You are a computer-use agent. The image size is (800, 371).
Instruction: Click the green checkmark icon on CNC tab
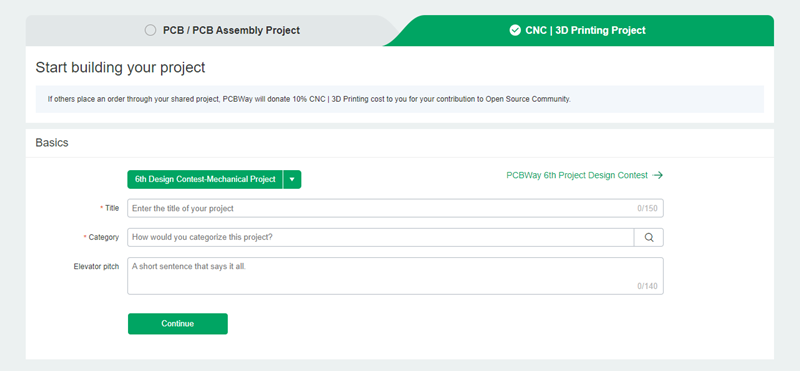[515, 31]
